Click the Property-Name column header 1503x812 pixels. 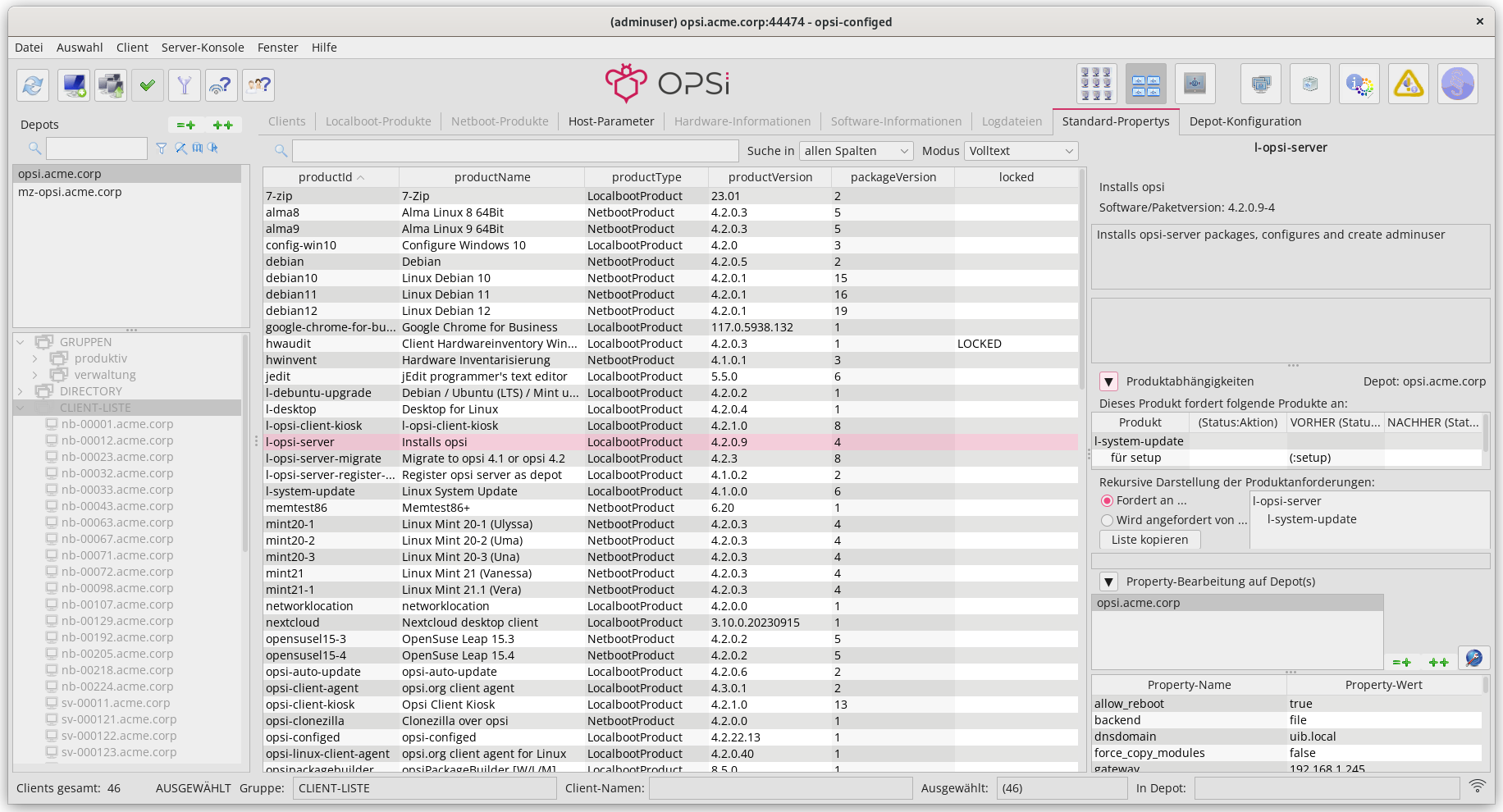1189,685
